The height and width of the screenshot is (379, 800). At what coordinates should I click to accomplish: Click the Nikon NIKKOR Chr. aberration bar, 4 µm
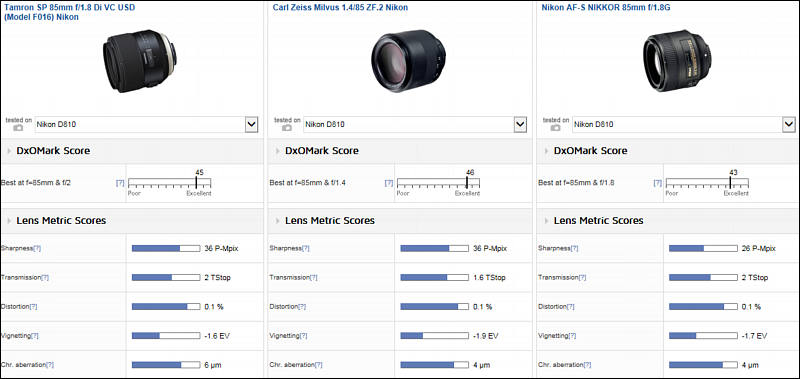click(703, 365)
